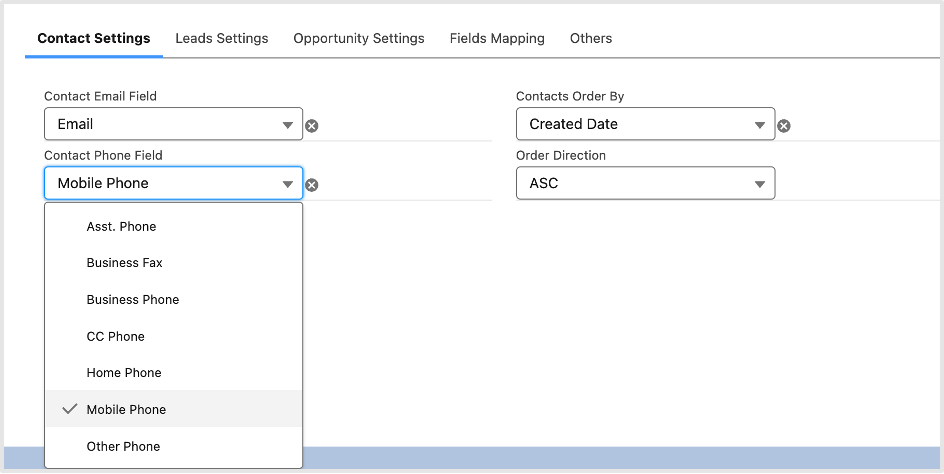Clear the Contact Phone Field selection

click(x=312, y=185)
